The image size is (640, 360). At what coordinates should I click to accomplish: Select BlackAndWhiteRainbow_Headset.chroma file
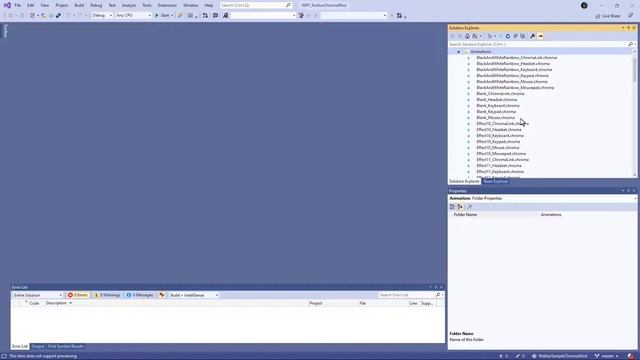pyautogui.click(x=513, y=64)
